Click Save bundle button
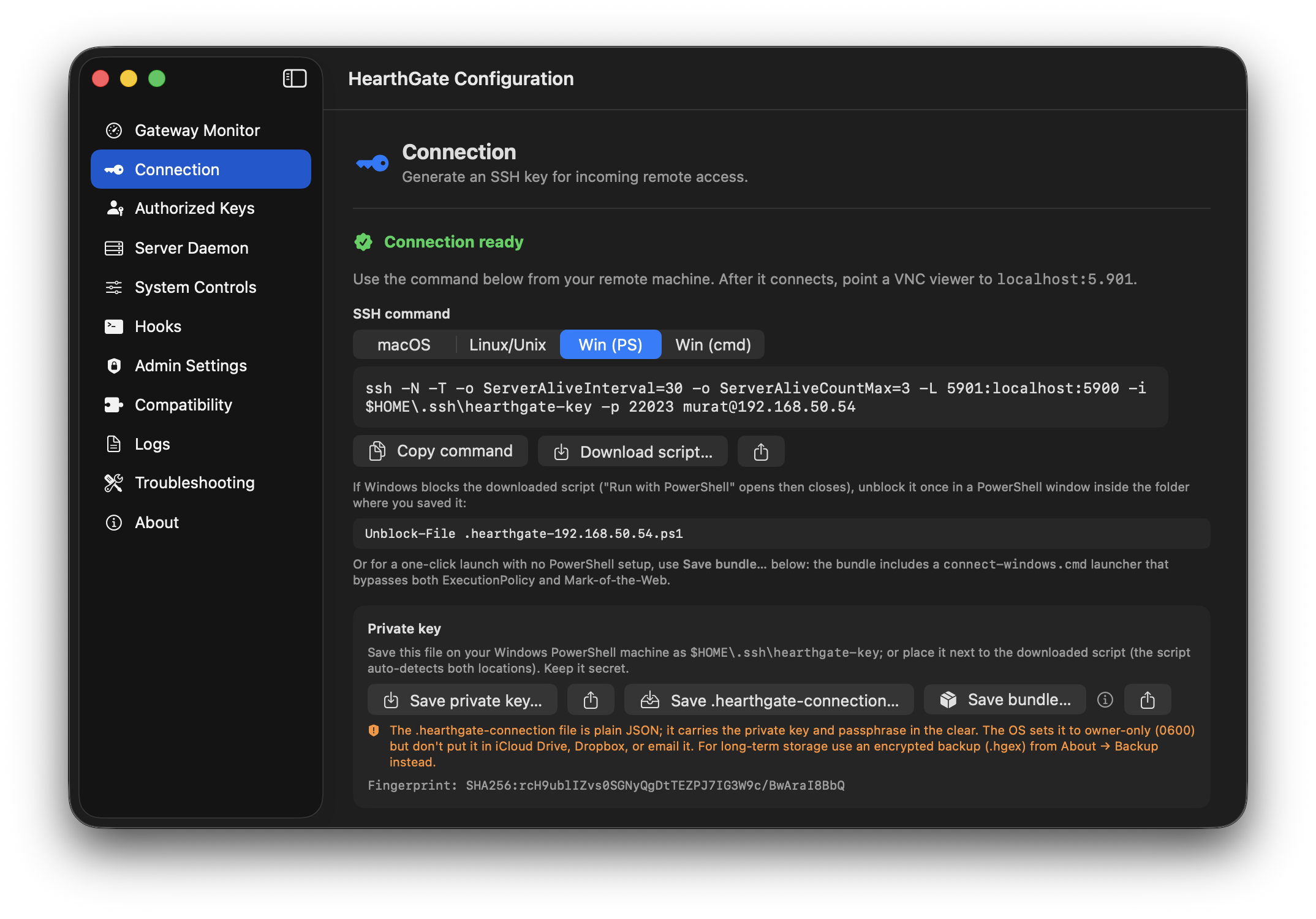 pyautogui.click(x=1005, y=700)
